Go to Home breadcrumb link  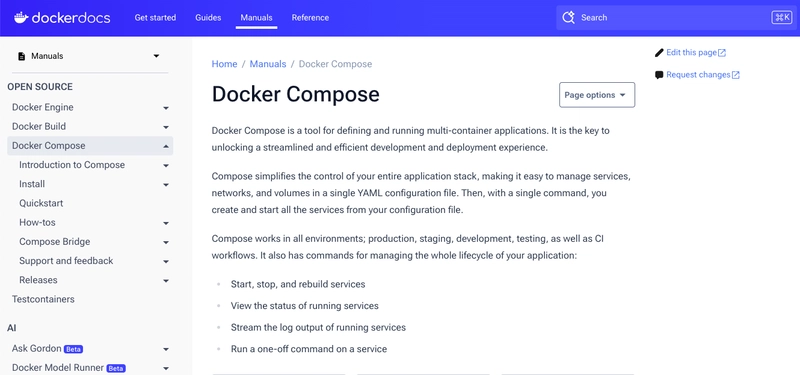tap(224, 64)
